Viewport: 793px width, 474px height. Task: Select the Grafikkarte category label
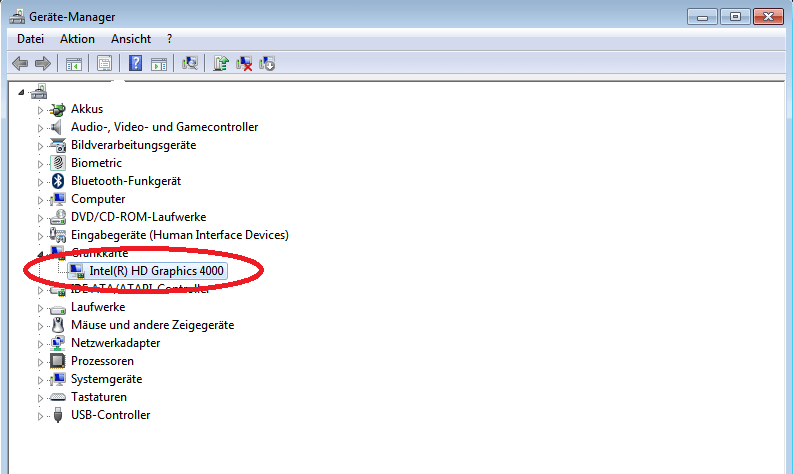coord(100,253)
